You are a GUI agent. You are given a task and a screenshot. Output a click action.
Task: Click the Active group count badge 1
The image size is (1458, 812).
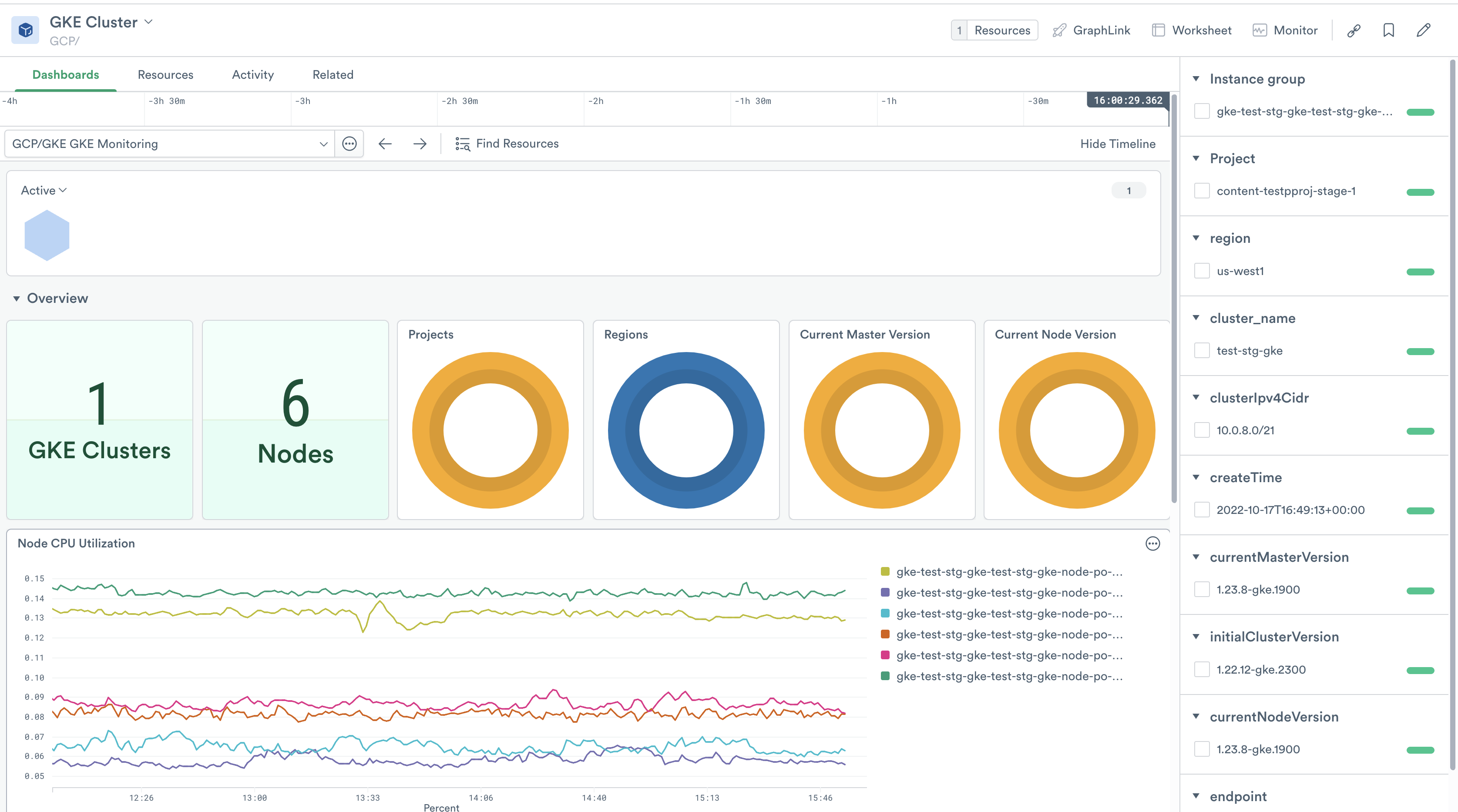click(x=1129, y=191)
